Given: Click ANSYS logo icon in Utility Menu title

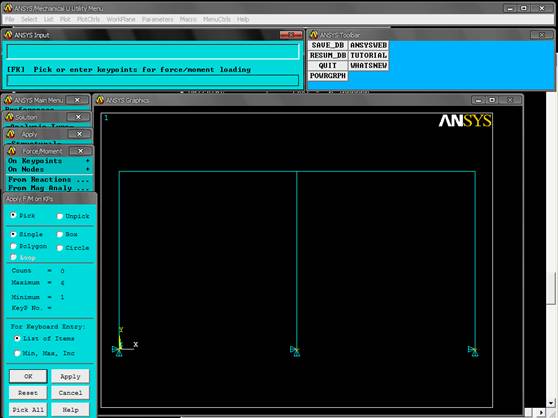Looking at the screenshot, I should [8, 8].
